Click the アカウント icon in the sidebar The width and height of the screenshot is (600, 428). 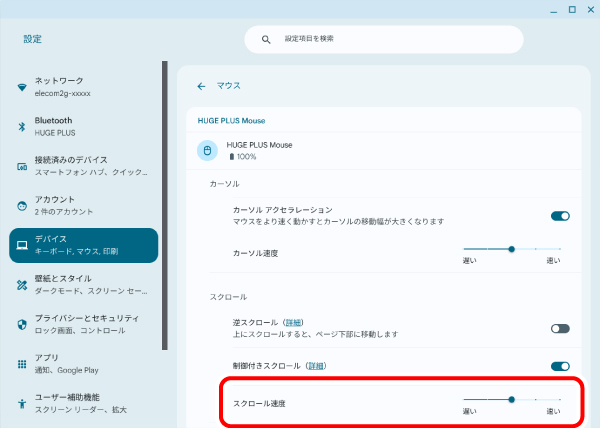pos(22,205)
